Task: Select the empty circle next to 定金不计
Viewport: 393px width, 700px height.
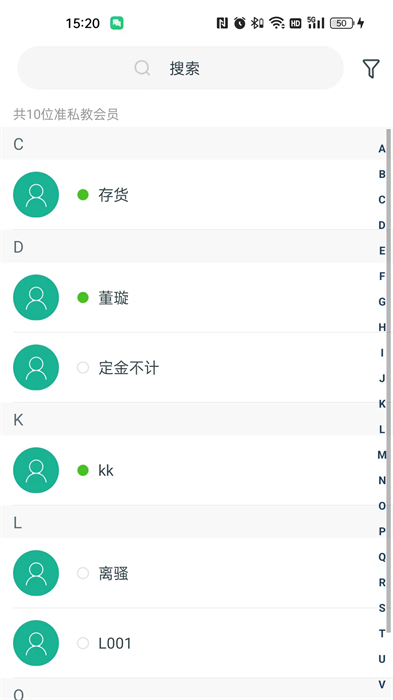Action: click(x=83, y=367)
